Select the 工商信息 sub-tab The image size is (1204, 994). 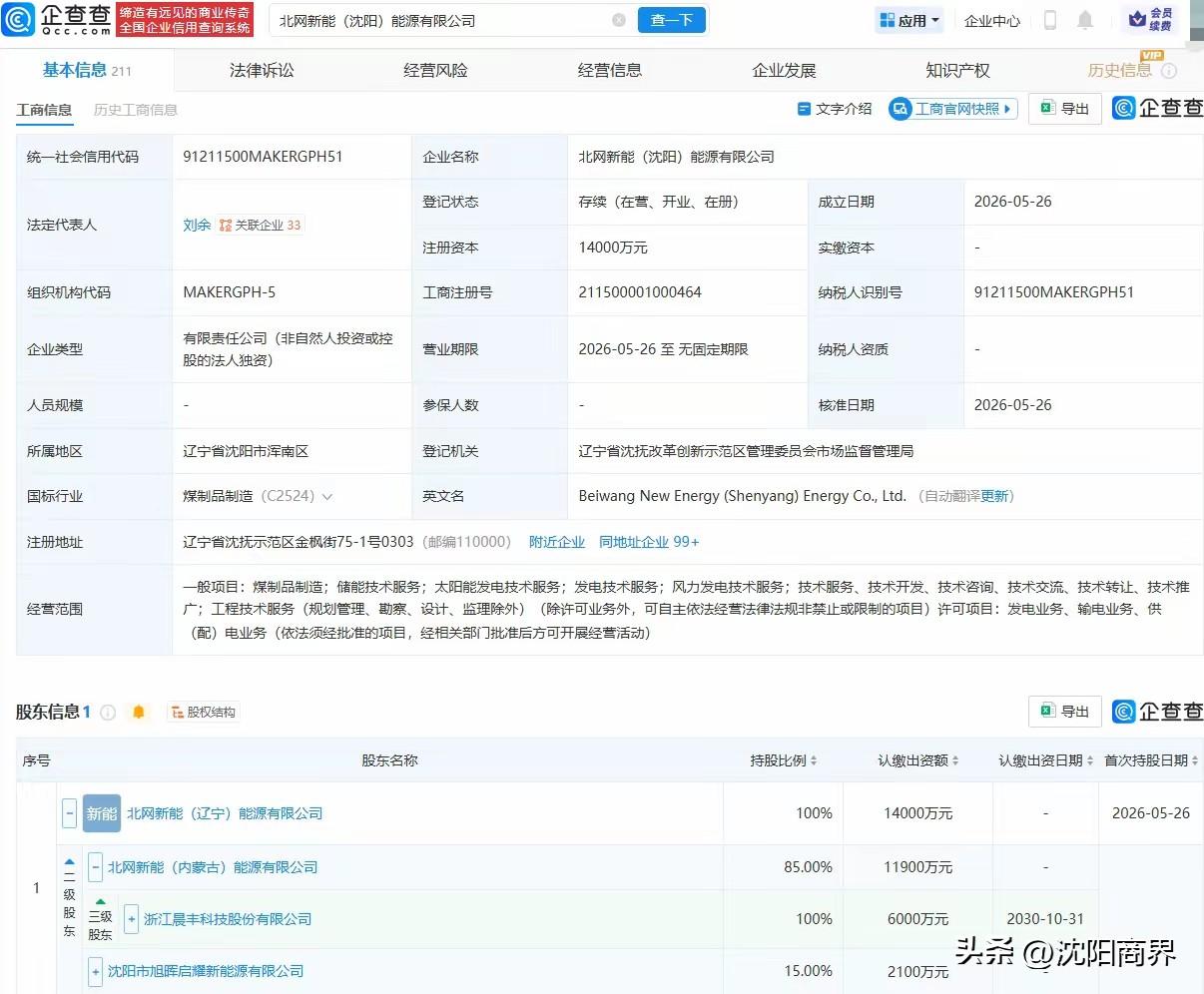pyautogui.click(x=44, y=110)
